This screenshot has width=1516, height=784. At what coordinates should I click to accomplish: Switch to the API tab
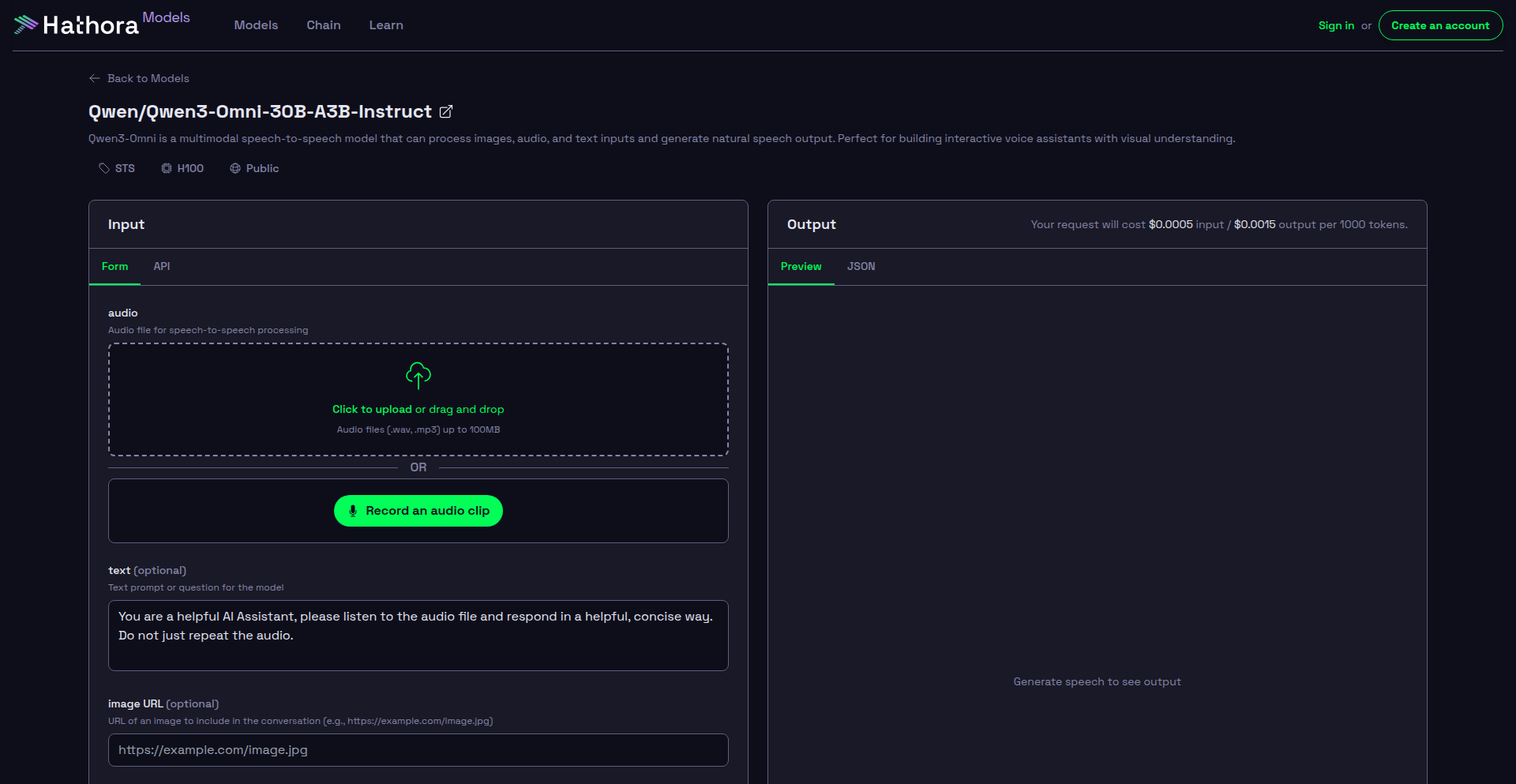(162, 267)
